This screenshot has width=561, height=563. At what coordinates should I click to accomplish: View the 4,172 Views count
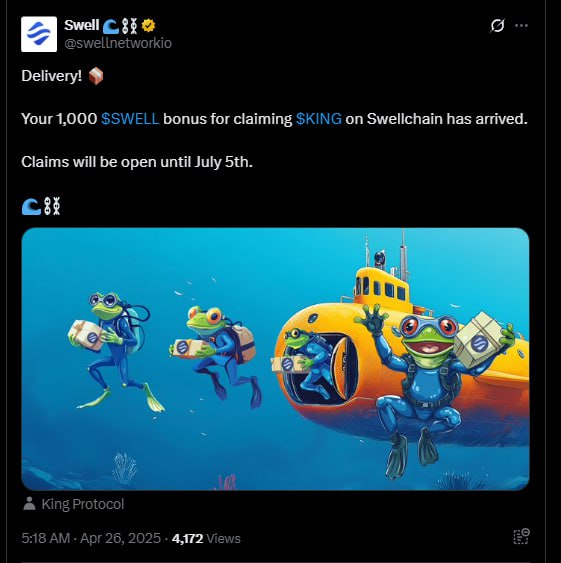(x=206, y=538)
